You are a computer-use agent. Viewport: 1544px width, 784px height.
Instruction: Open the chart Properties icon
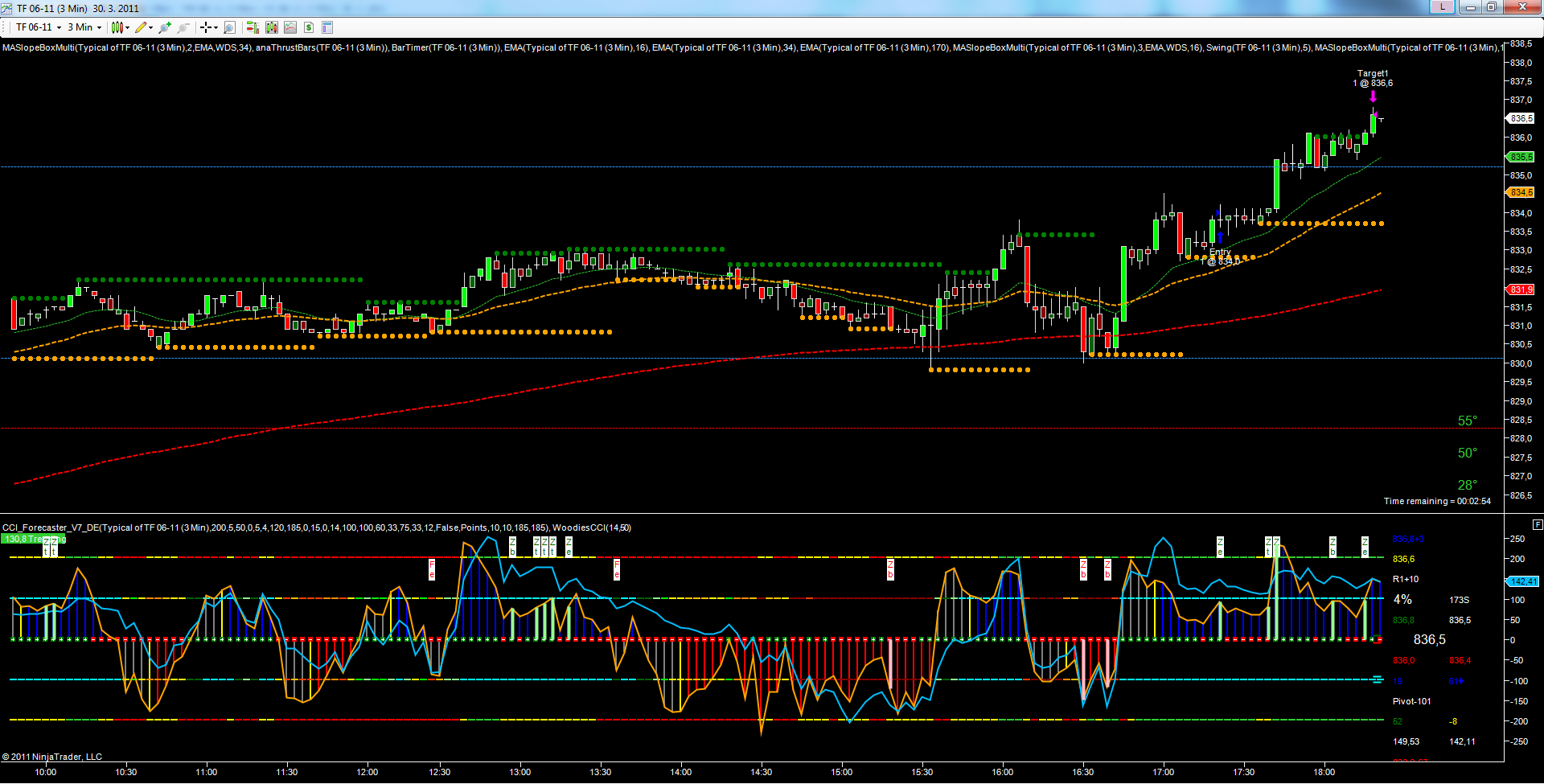coord(327,27)
